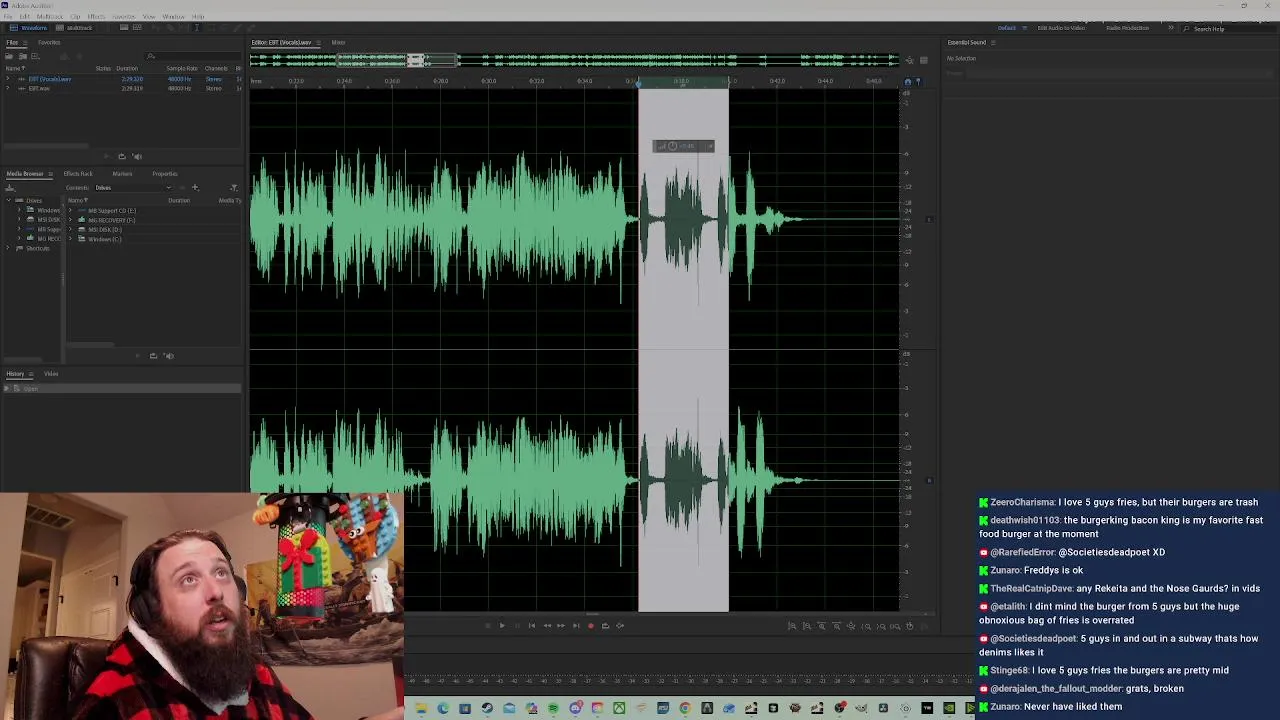This screenshot has height=720, width=1280.
Task: Expand the Shortcuts tree node
Action: 8,248
